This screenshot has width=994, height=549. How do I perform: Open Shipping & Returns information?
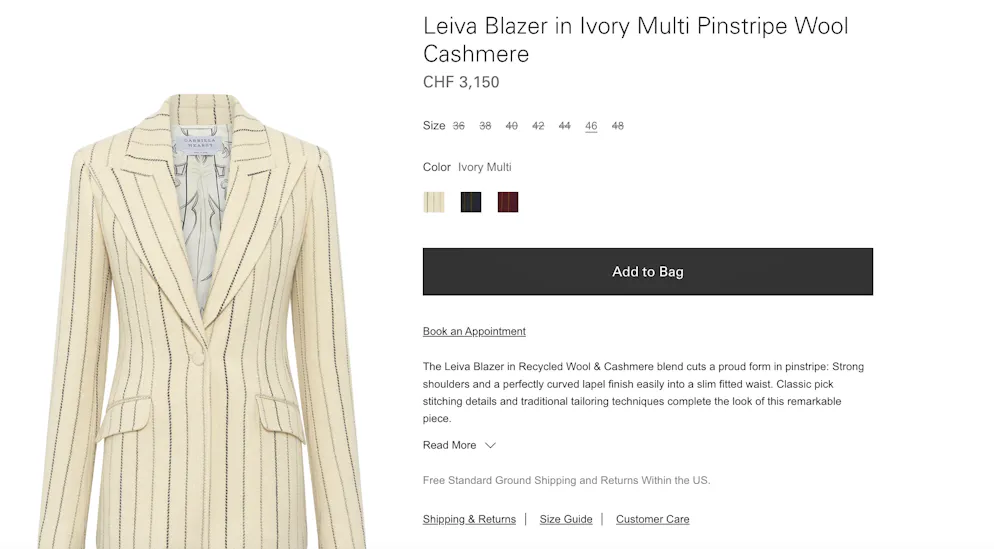pos(469,519)
